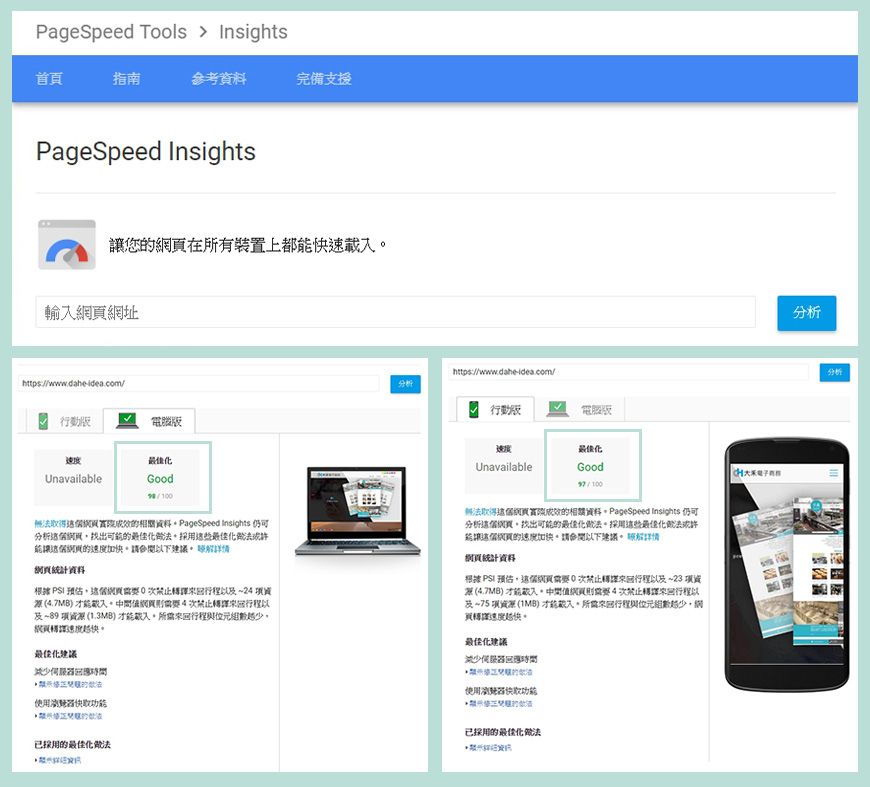Viewport: 870px width, 787px height.
Task: Click the laptop icon on the desktop result's 電腦版 tab
Action: coord(127,421)
